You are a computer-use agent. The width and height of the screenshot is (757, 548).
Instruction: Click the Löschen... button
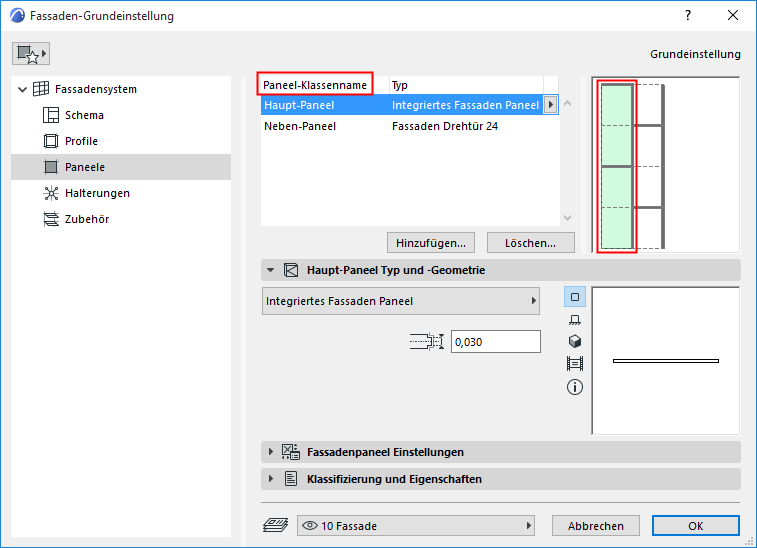click(x=531, y=243)
